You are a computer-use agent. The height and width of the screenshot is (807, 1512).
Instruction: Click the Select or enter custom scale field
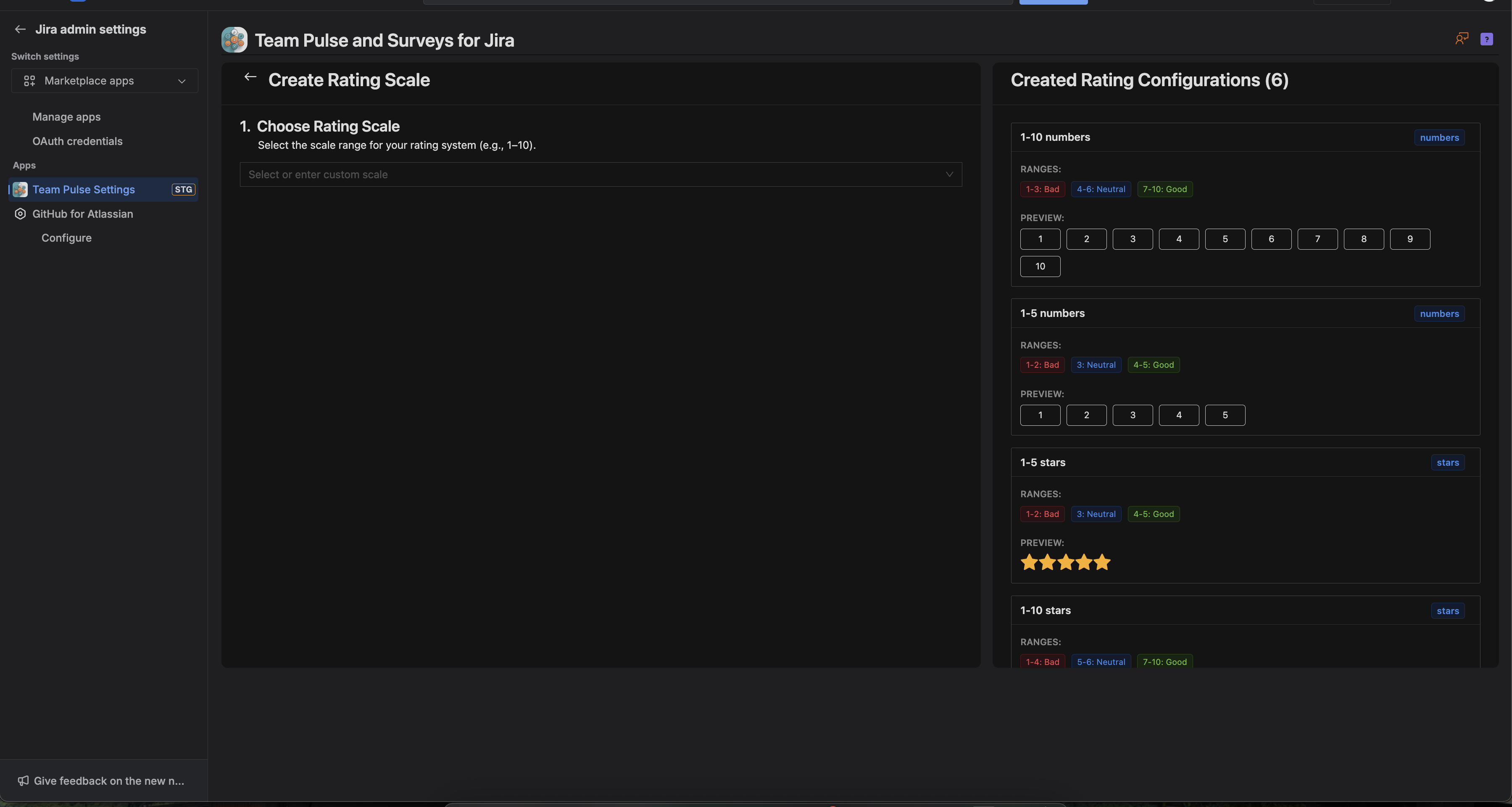(x=587, y=175)
